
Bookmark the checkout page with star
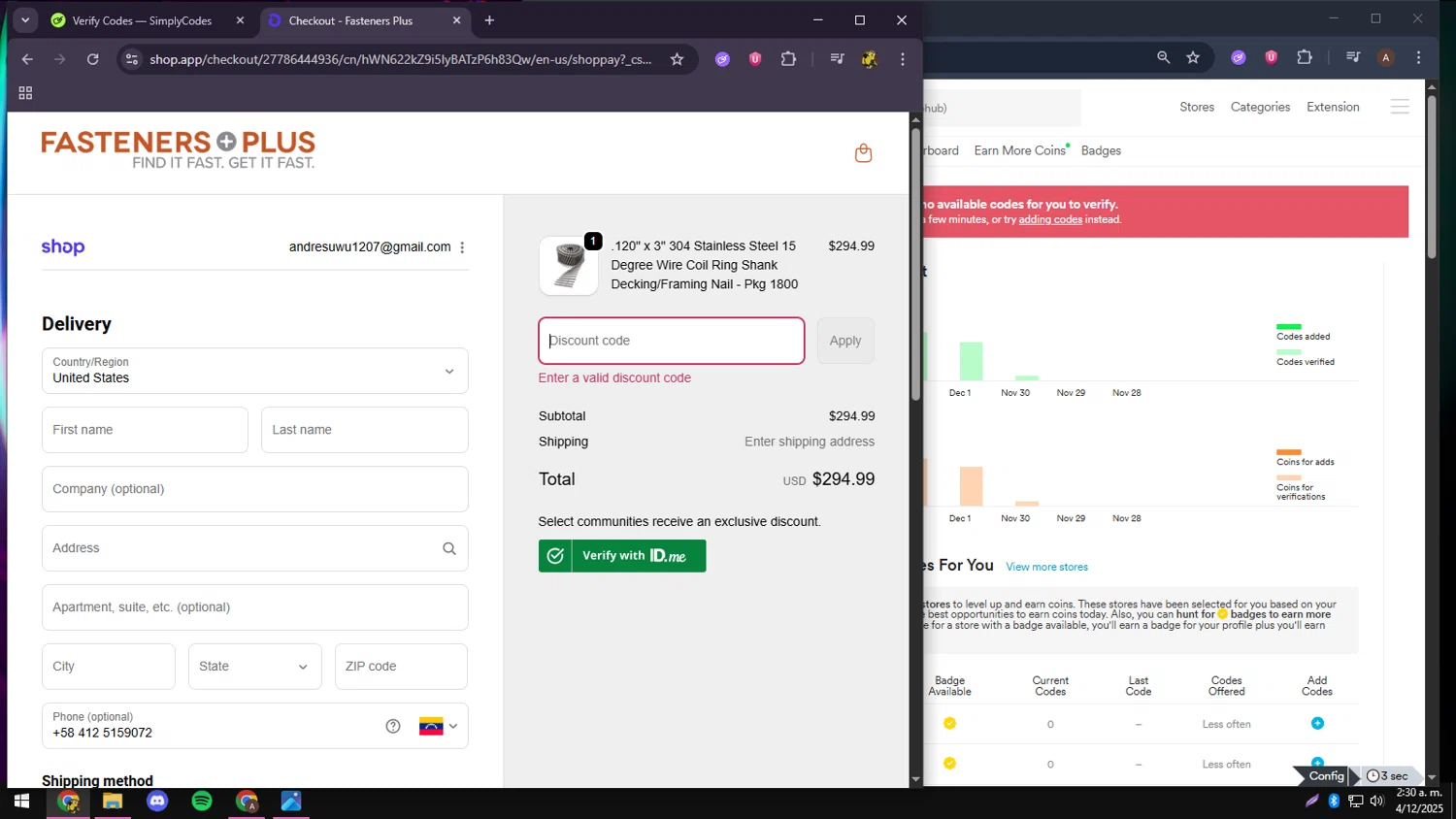click(677, 59)
